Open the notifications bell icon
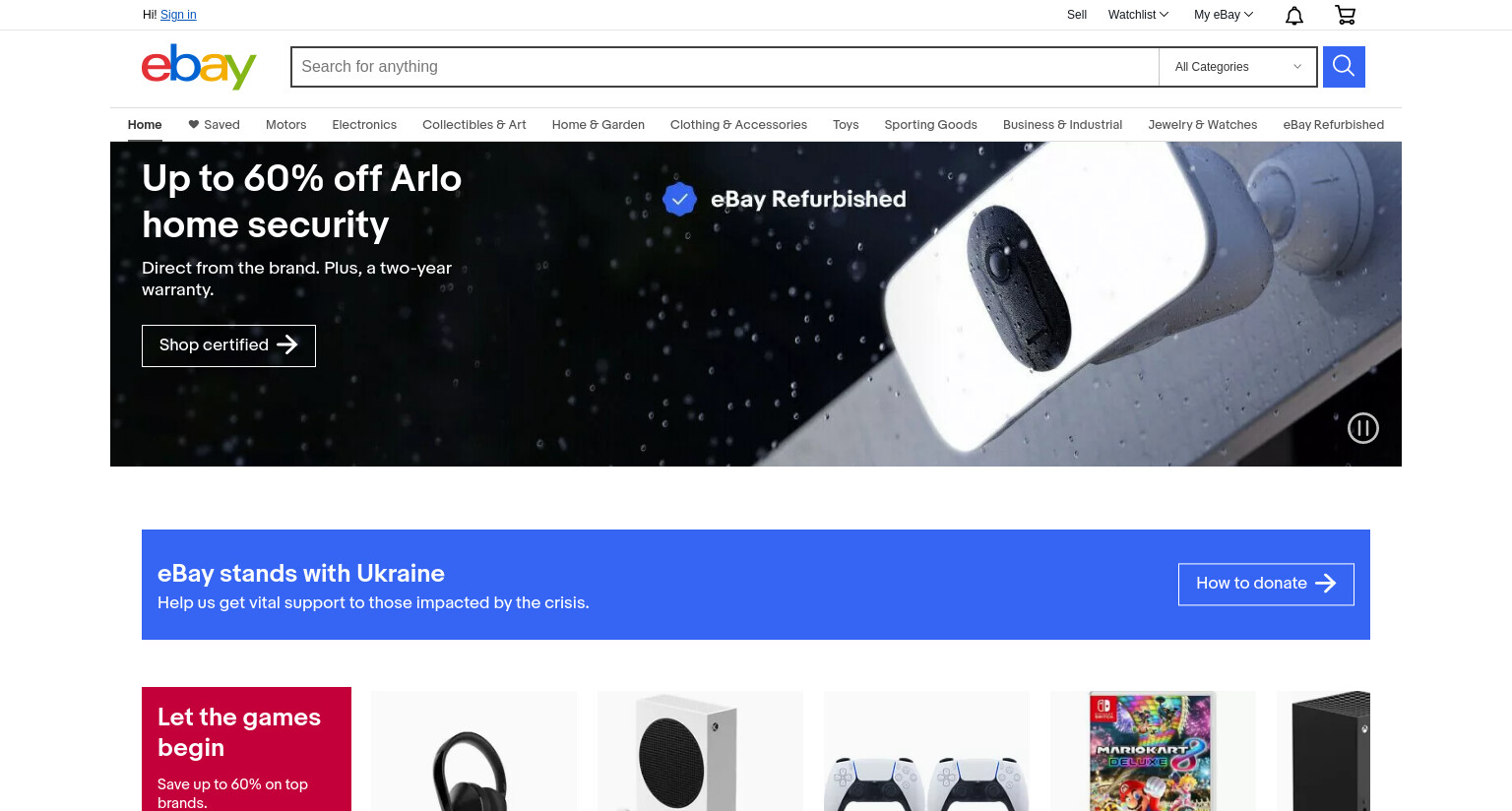 (x=1294, y=15)
